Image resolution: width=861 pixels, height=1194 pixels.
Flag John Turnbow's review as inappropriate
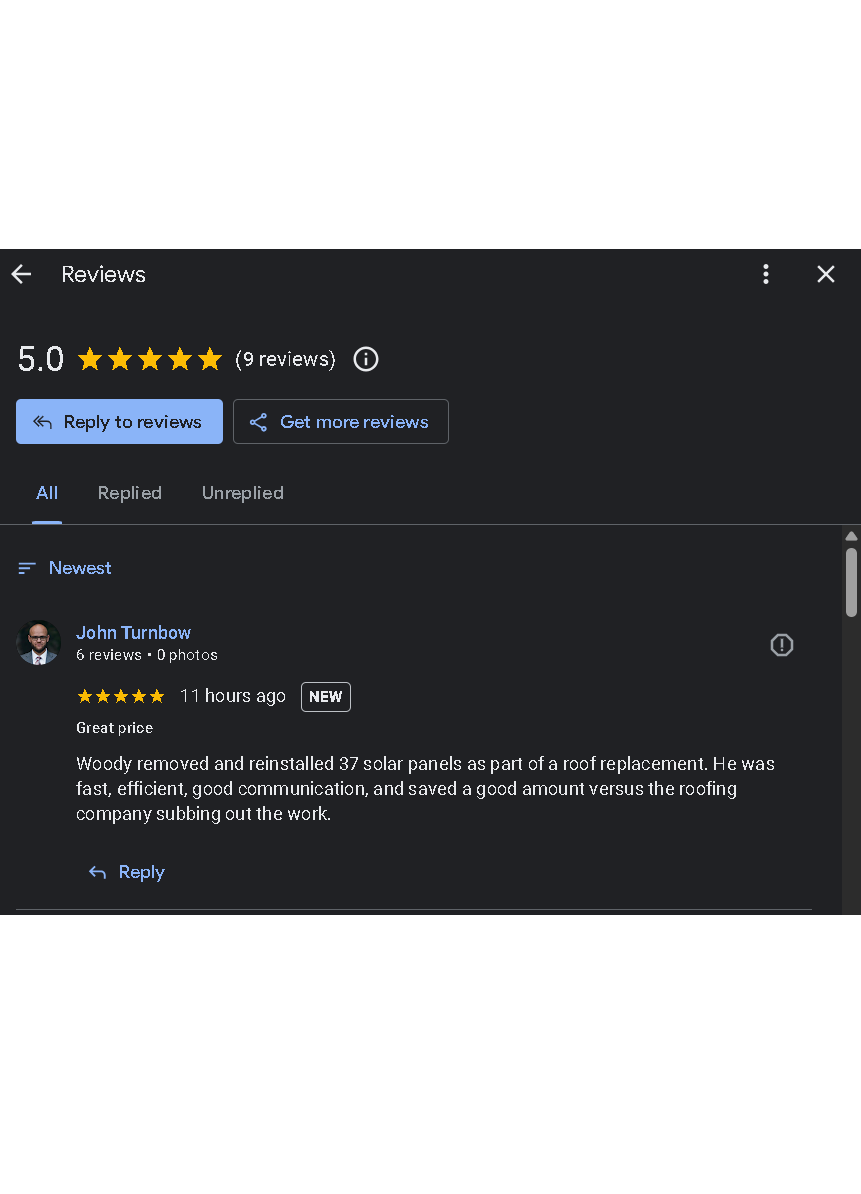tap(782, 645)
